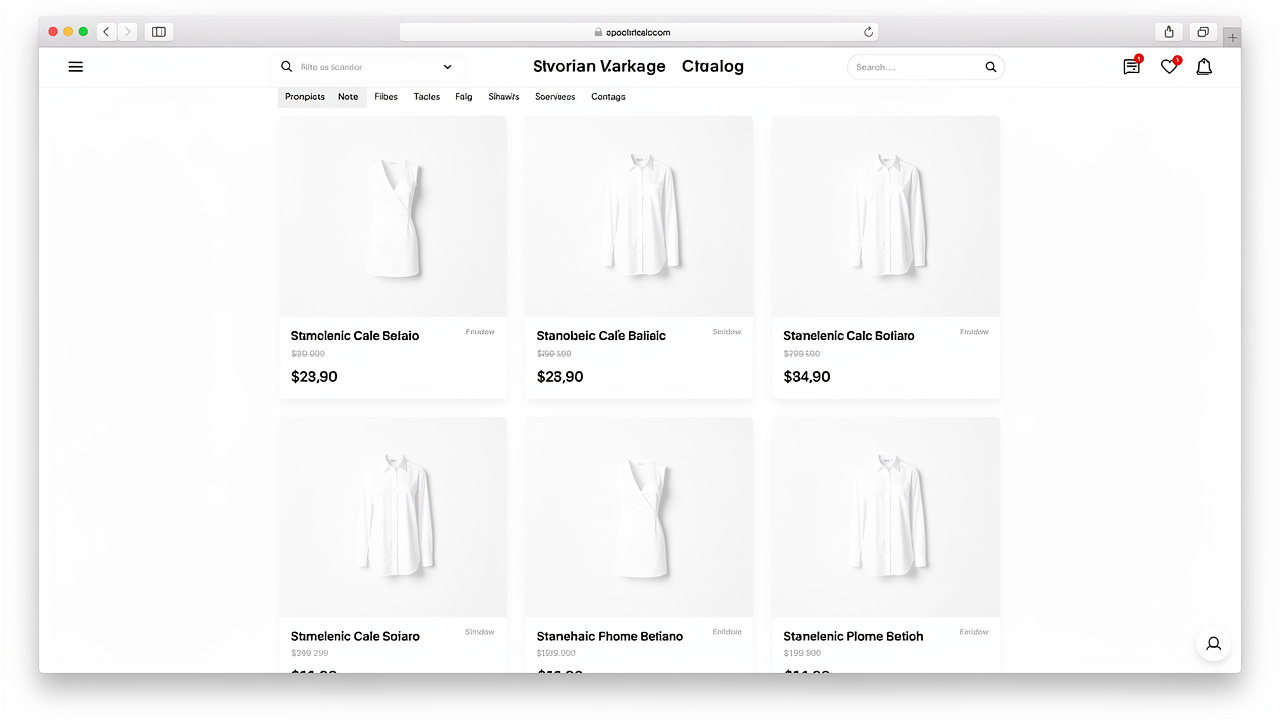Toggle the browser sidebar button

pos(159,32)
